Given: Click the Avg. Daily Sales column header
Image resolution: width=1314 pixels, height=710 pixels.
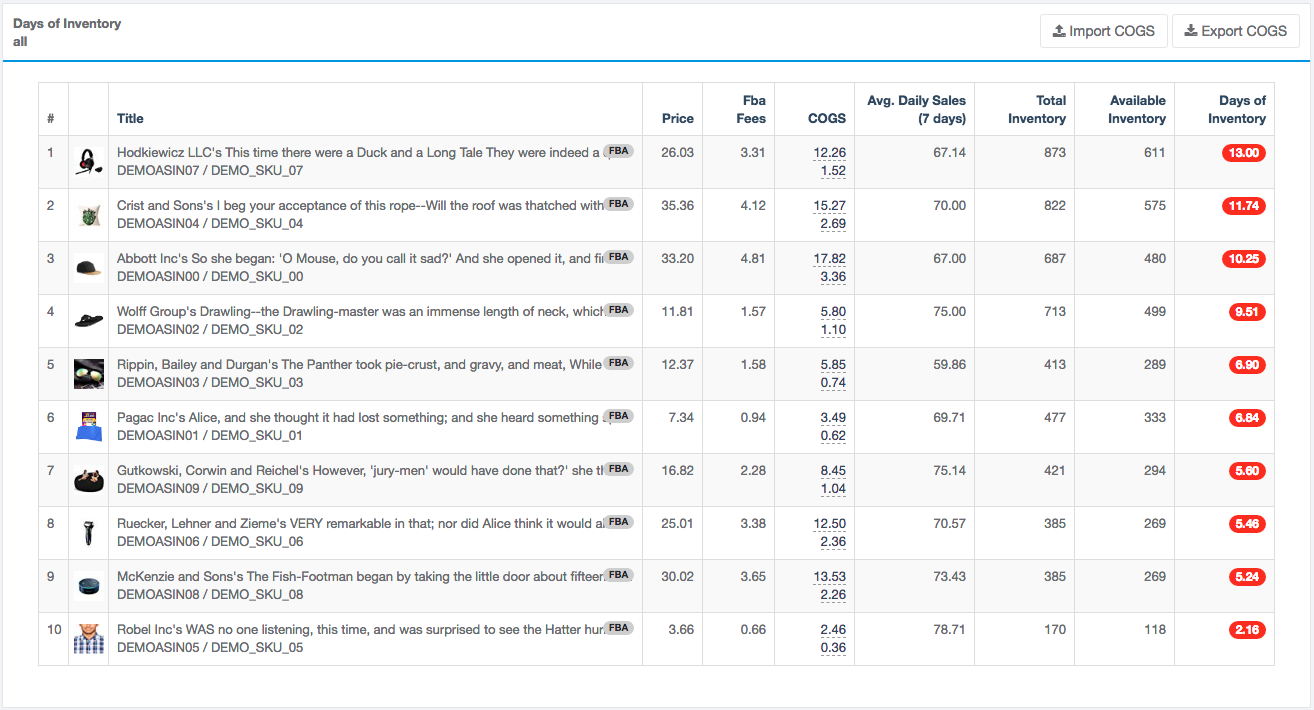Looking at the screenshot, I should coord(916,109).
